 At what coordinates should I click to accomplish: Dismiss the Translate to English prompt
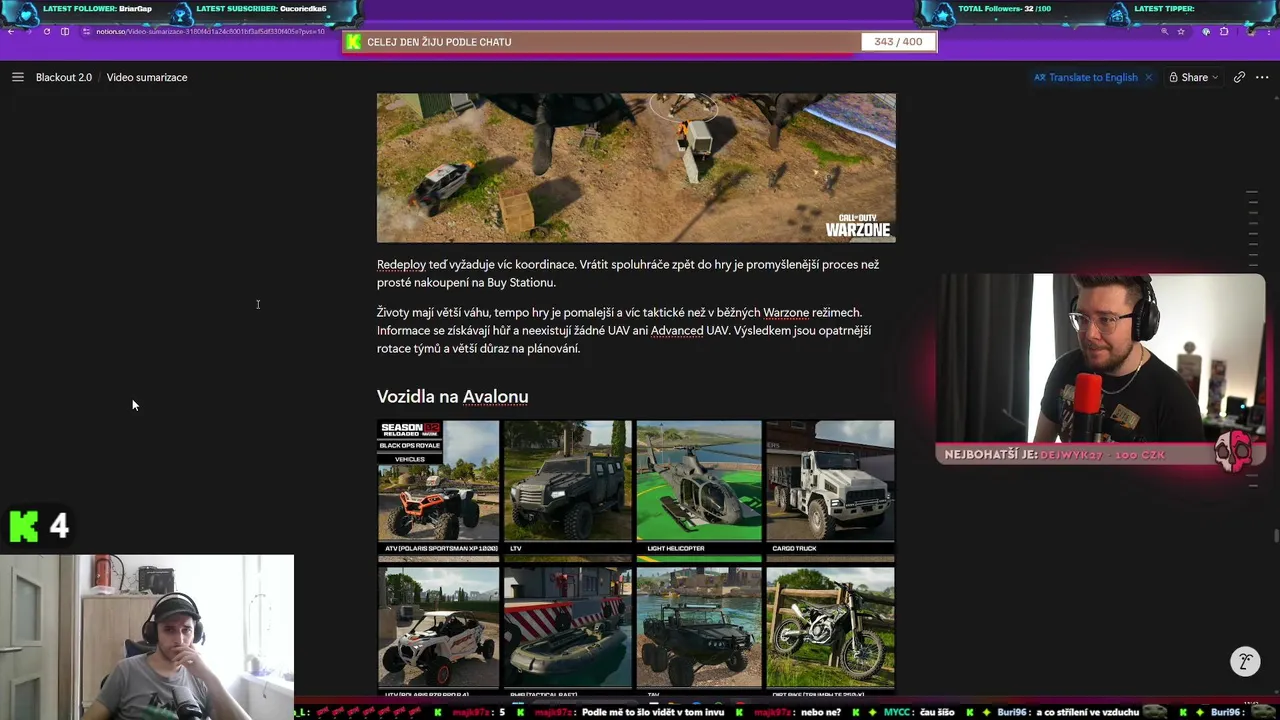point(1148,77)
